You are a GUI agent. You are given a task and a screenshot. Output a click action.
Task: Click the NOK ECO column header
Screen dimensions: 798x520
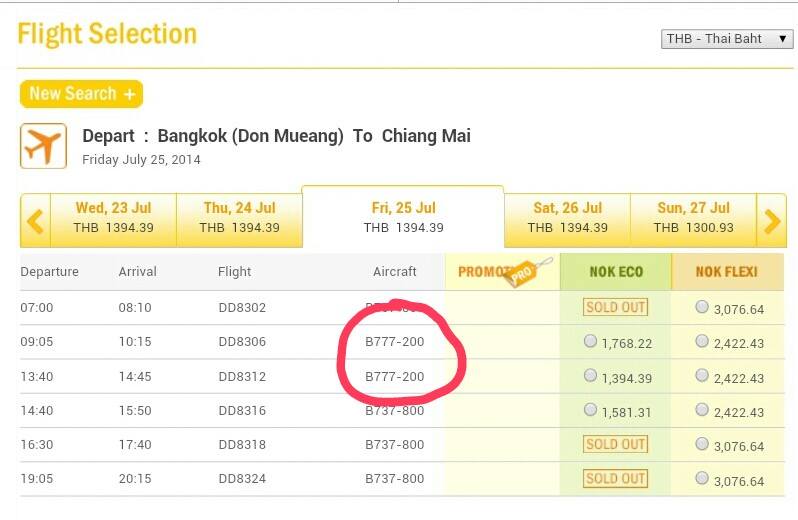coord(615,272)
